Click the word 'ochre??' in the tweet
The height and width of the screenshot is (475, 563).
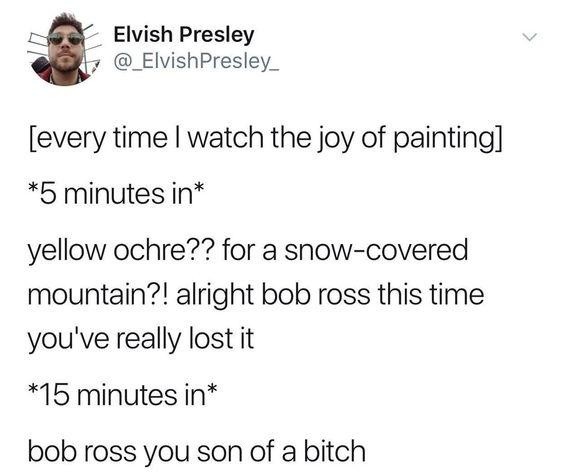(x=164, y=250)
